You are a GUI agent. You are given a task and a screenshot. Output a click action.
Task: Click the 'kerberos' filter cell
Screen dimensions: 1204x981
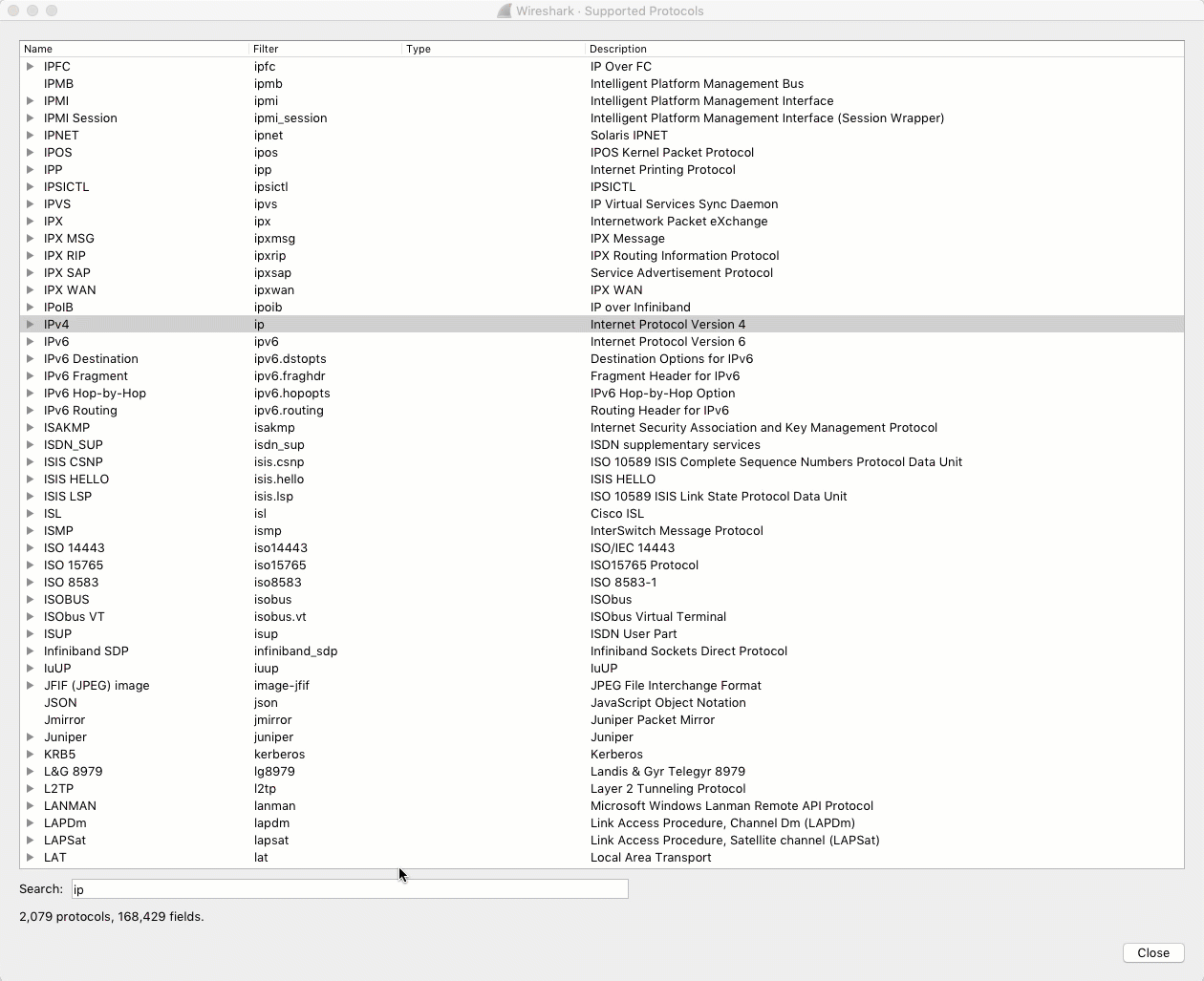coord(279,754)
